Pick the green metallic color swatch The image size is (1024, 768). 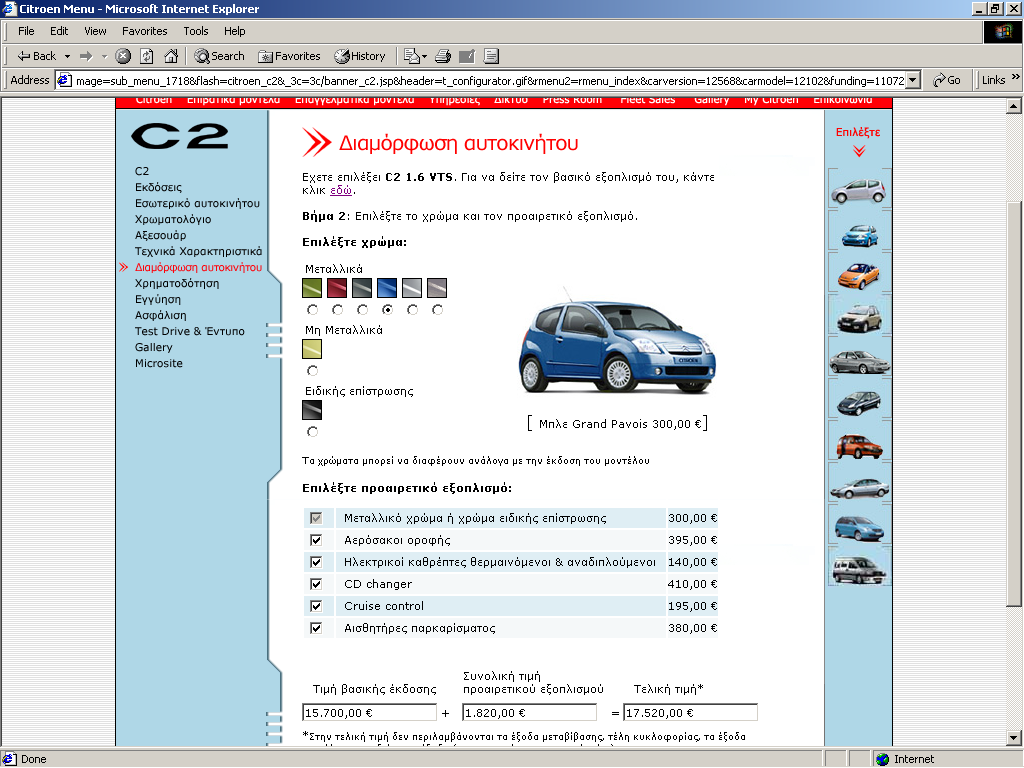(312, 288)
